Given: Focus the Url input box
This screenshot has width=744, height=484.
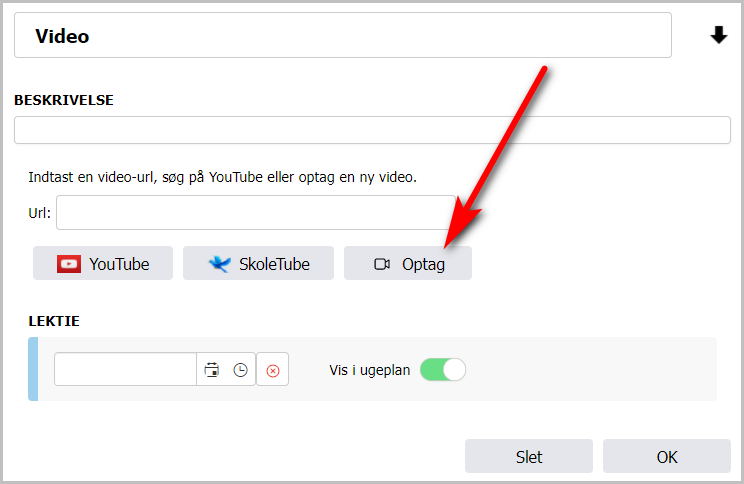Looking at the screenshot, I should pyautogui.click(x=256, y=213).
